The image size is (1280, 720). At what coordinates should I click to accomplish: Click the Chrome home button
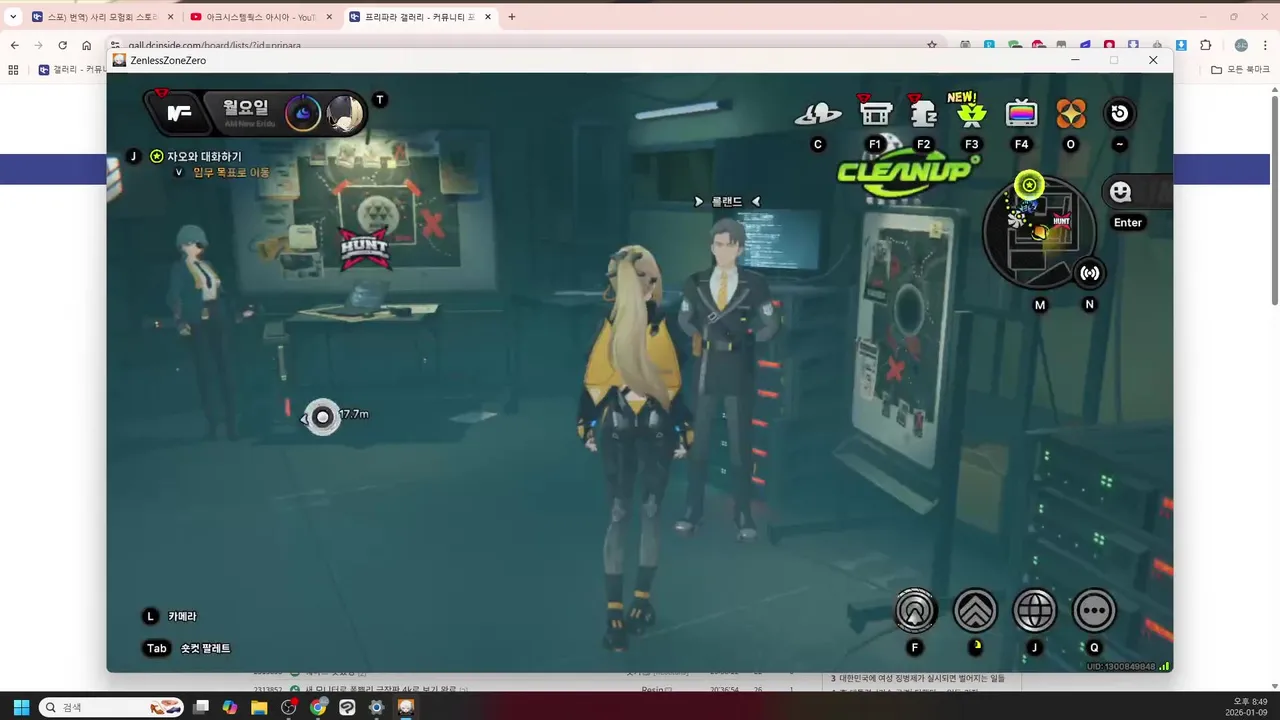click(86, 45)
